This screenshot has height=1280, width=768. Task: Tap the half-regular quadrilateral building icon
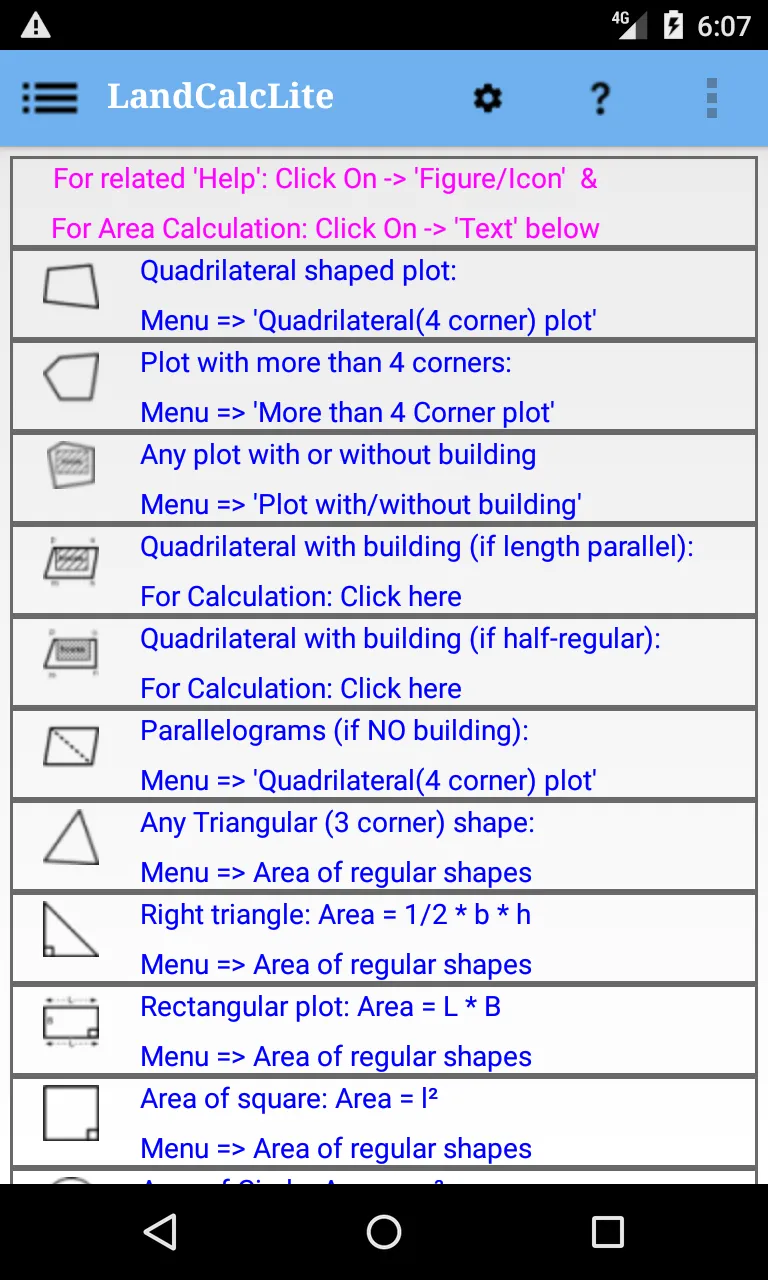pyautogui.click(x=71, y=651)
